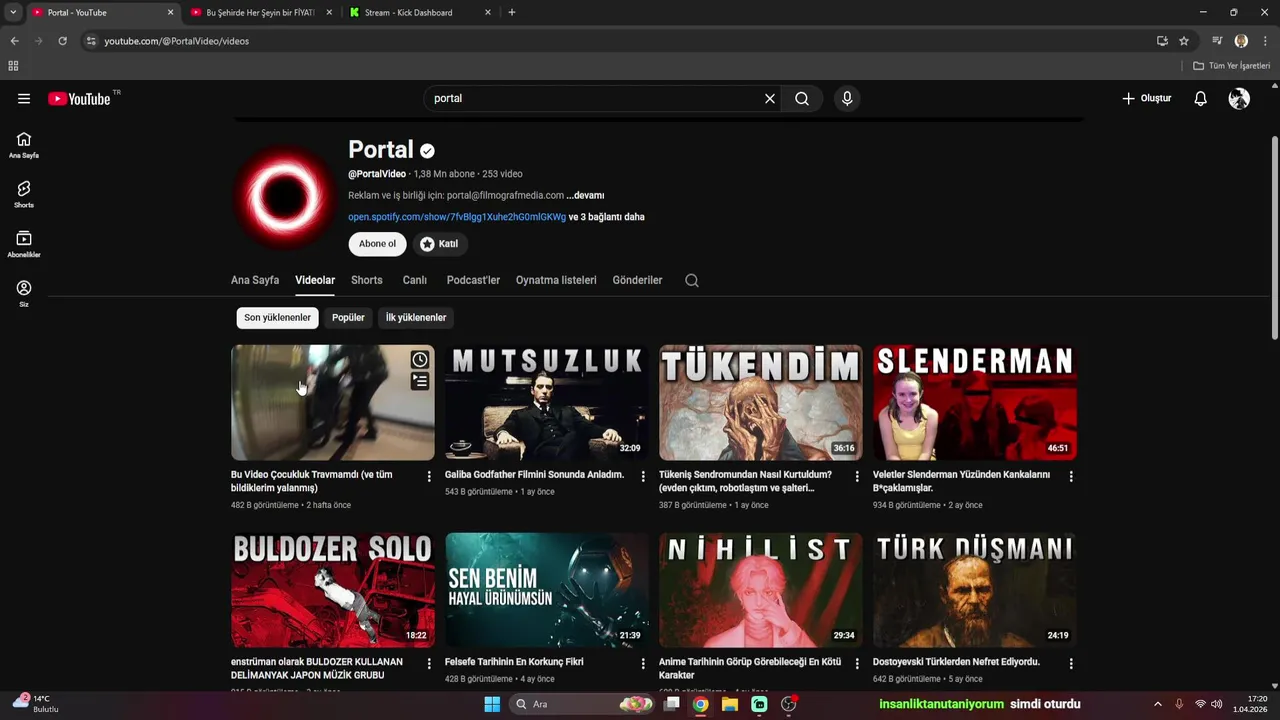Bookmark this page with star icon

pyautogui.click(x=1184, y=41)
